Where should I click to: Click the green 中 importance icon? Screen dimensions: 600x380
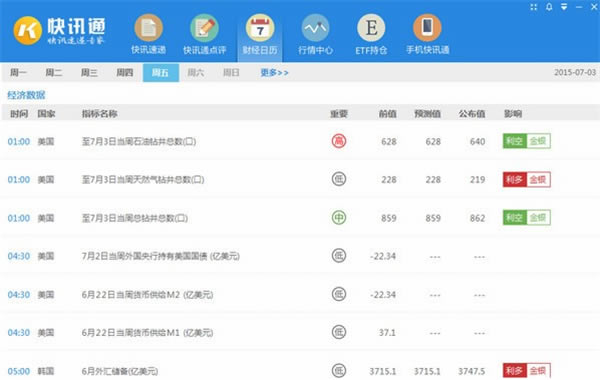click(x=339, y=218)
